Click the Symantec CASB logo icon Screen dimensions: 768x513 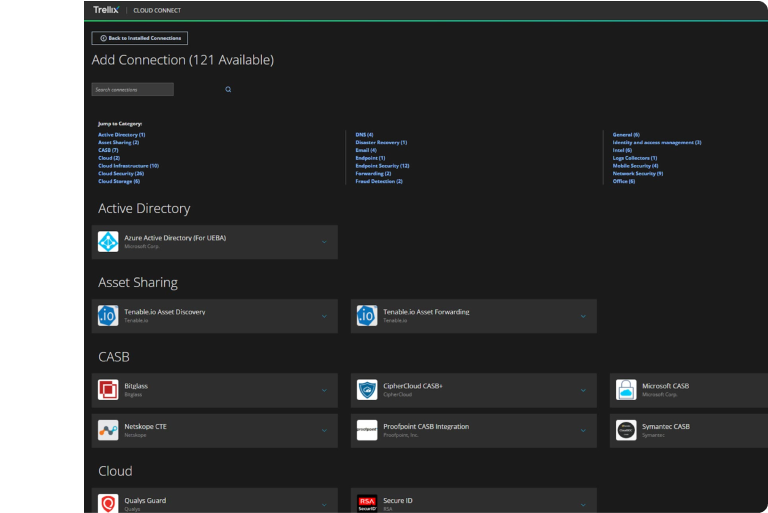pyautogui.click(x=626, y=430)
